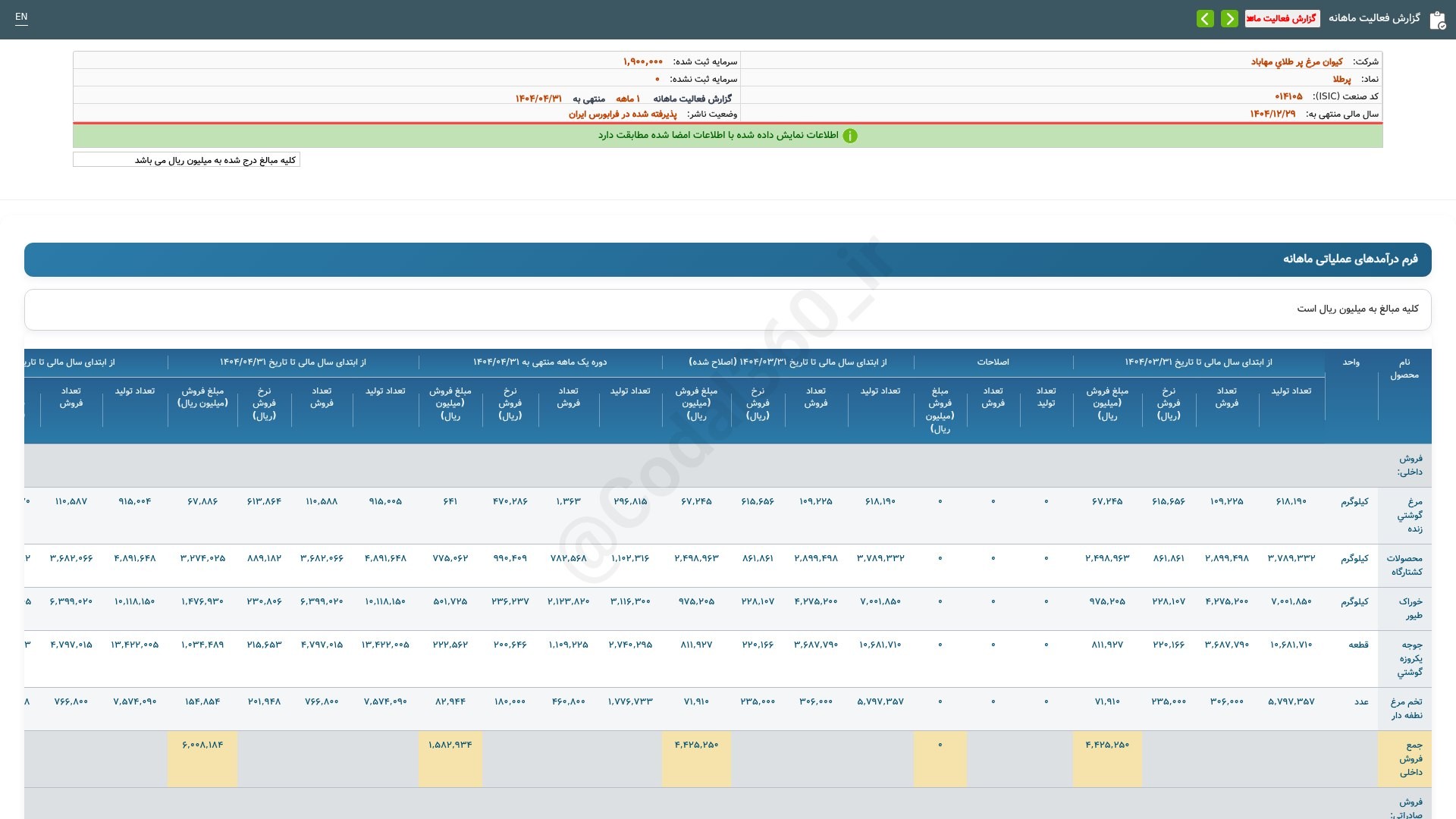
Task: Click company name كيوان مرغ پر طلاي مهاباد
Action: 1297,61
